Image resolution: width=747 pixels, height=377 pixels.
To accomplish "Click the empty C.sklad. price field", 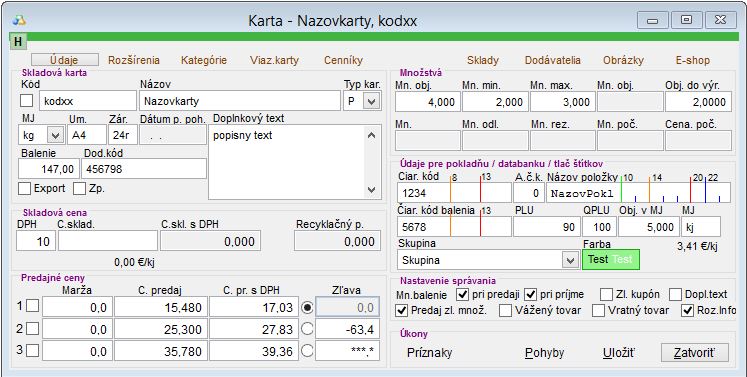I will [108, 241].
